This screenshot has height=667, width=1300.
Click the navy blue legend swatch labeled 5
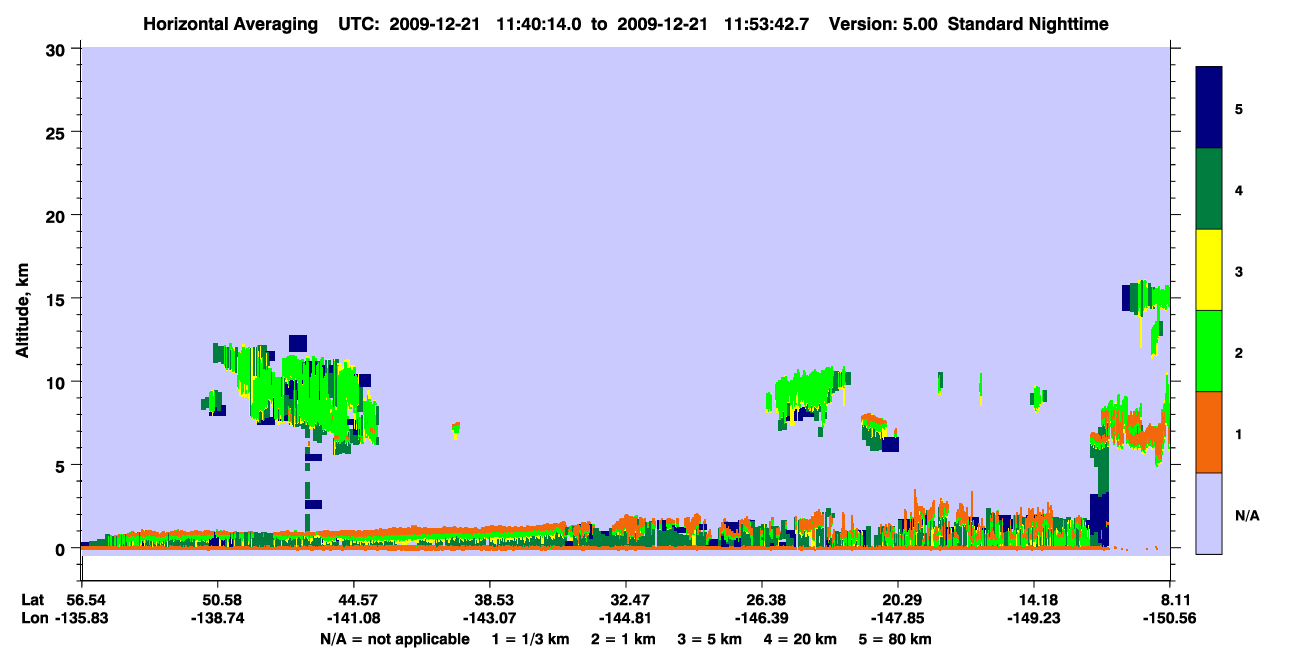(1209, 108)
